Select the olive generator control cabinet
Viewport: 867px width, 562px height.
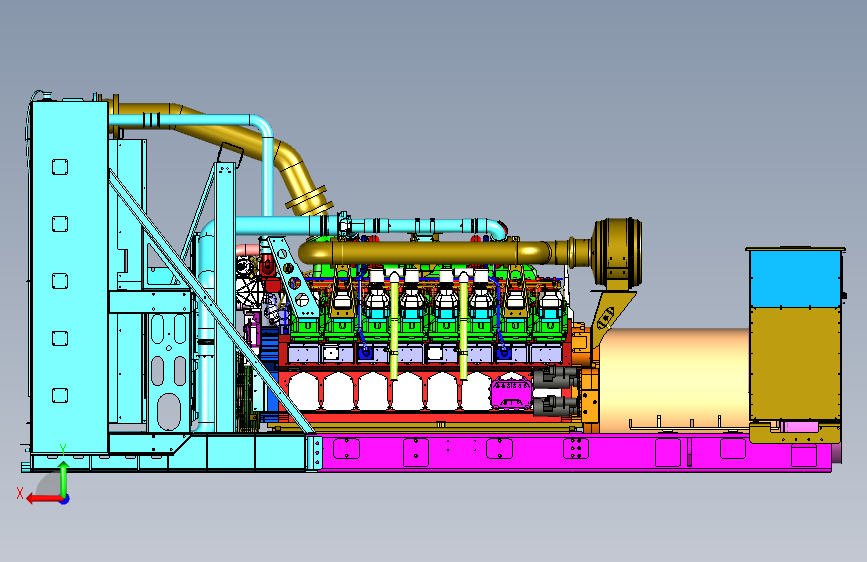[x=795, y=365]
